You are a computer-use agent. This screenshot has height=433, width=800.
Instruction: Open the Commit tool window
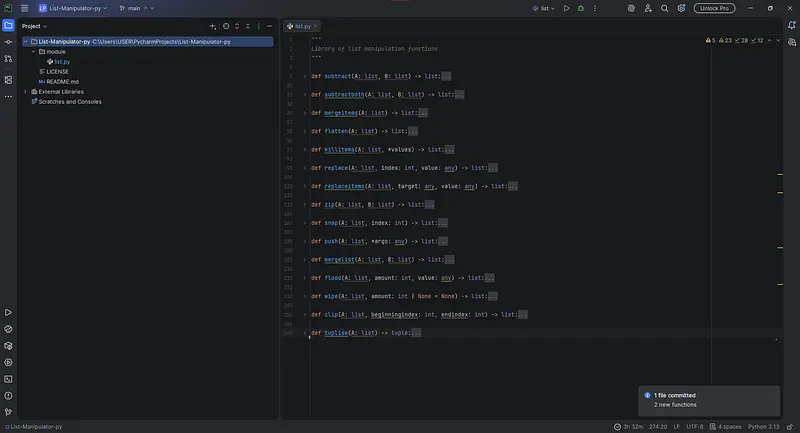pyautogui.click(x=8, y=42)
